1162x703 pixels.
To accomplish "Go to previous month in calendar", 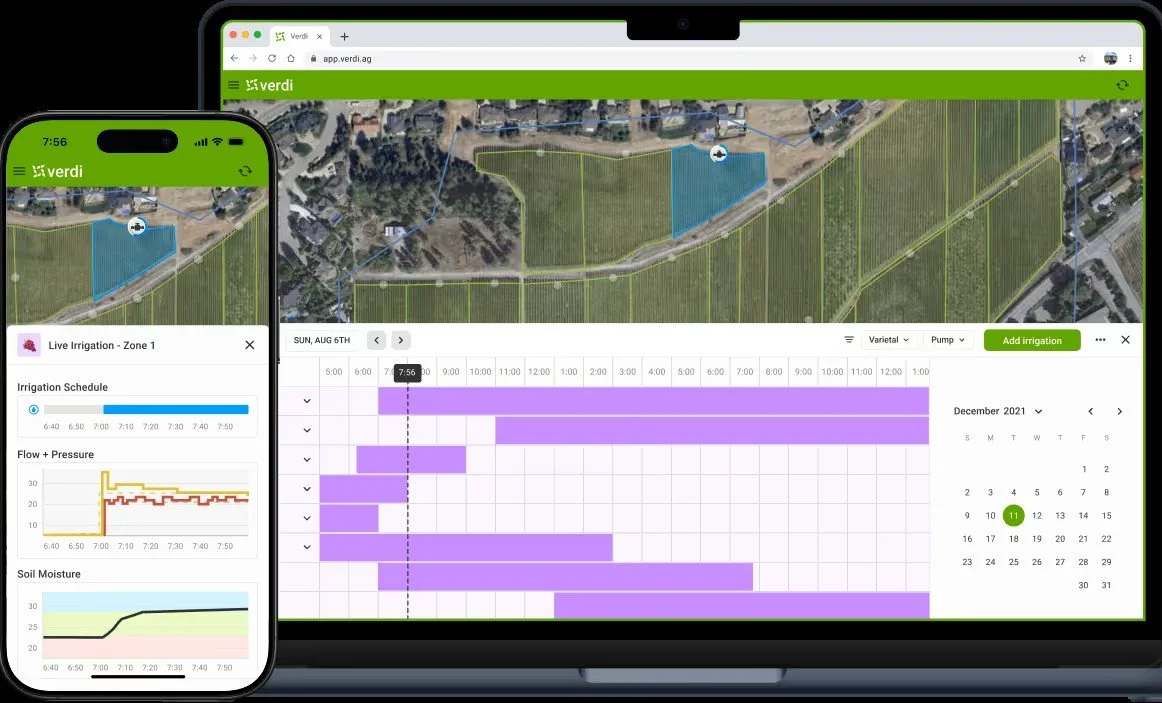I will 1090,411.
